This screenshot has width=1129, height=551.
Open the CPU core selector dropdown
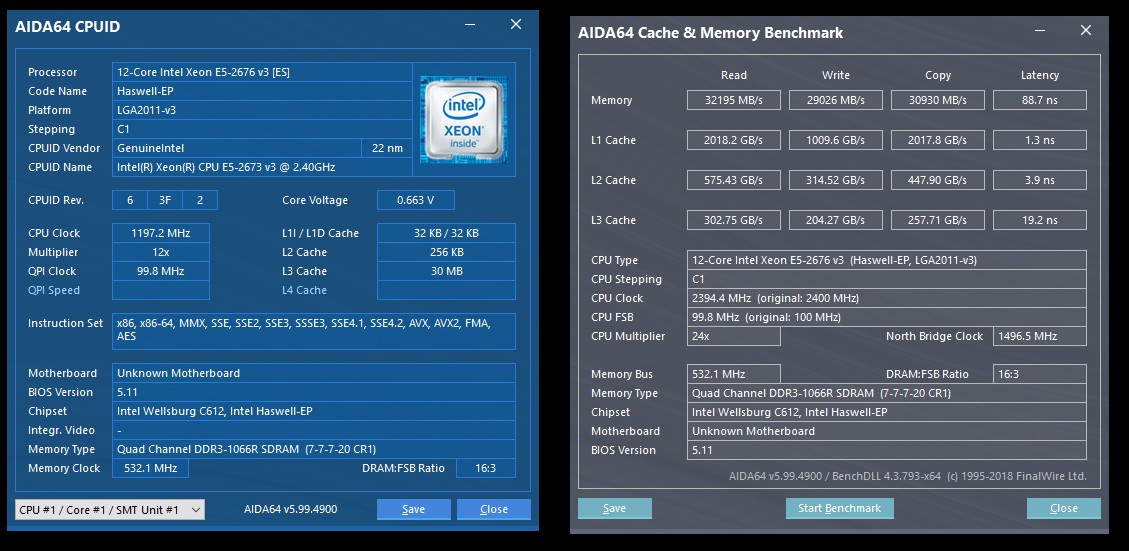(110, 510)
